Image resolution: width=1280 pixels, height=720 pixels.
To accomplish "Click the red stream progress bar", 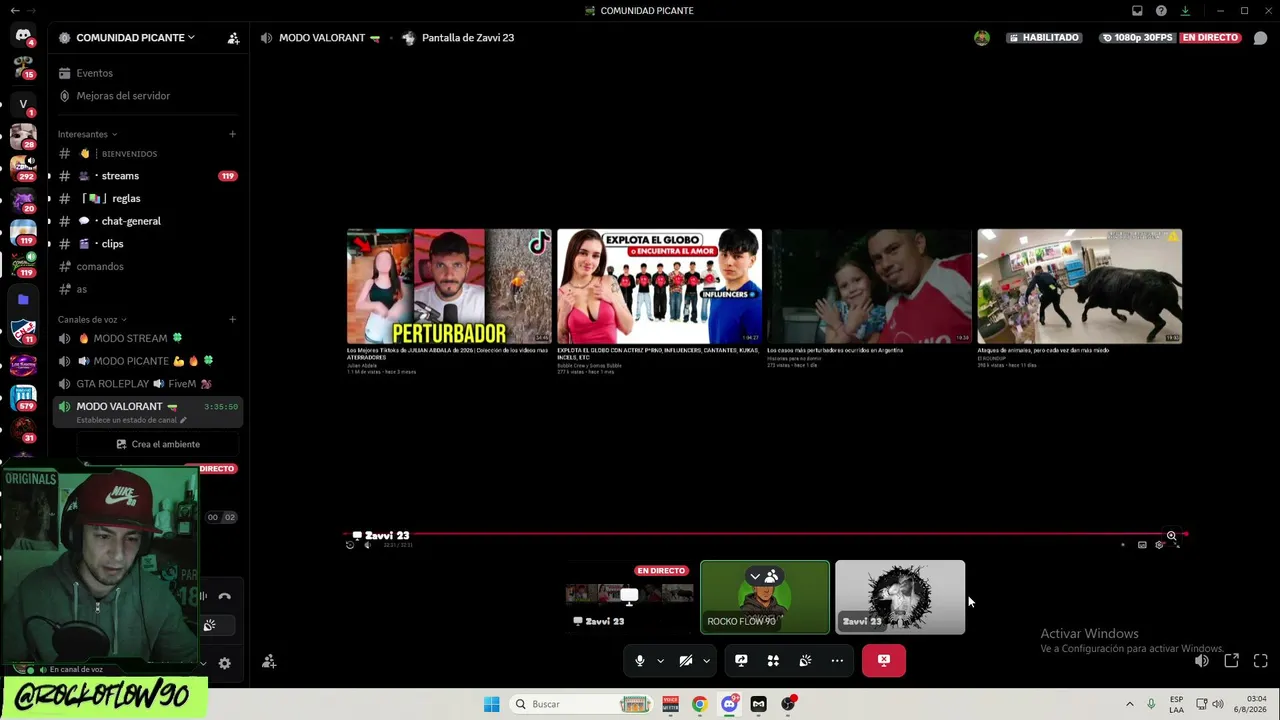I will pyautogui.click(x=765, y=534).
